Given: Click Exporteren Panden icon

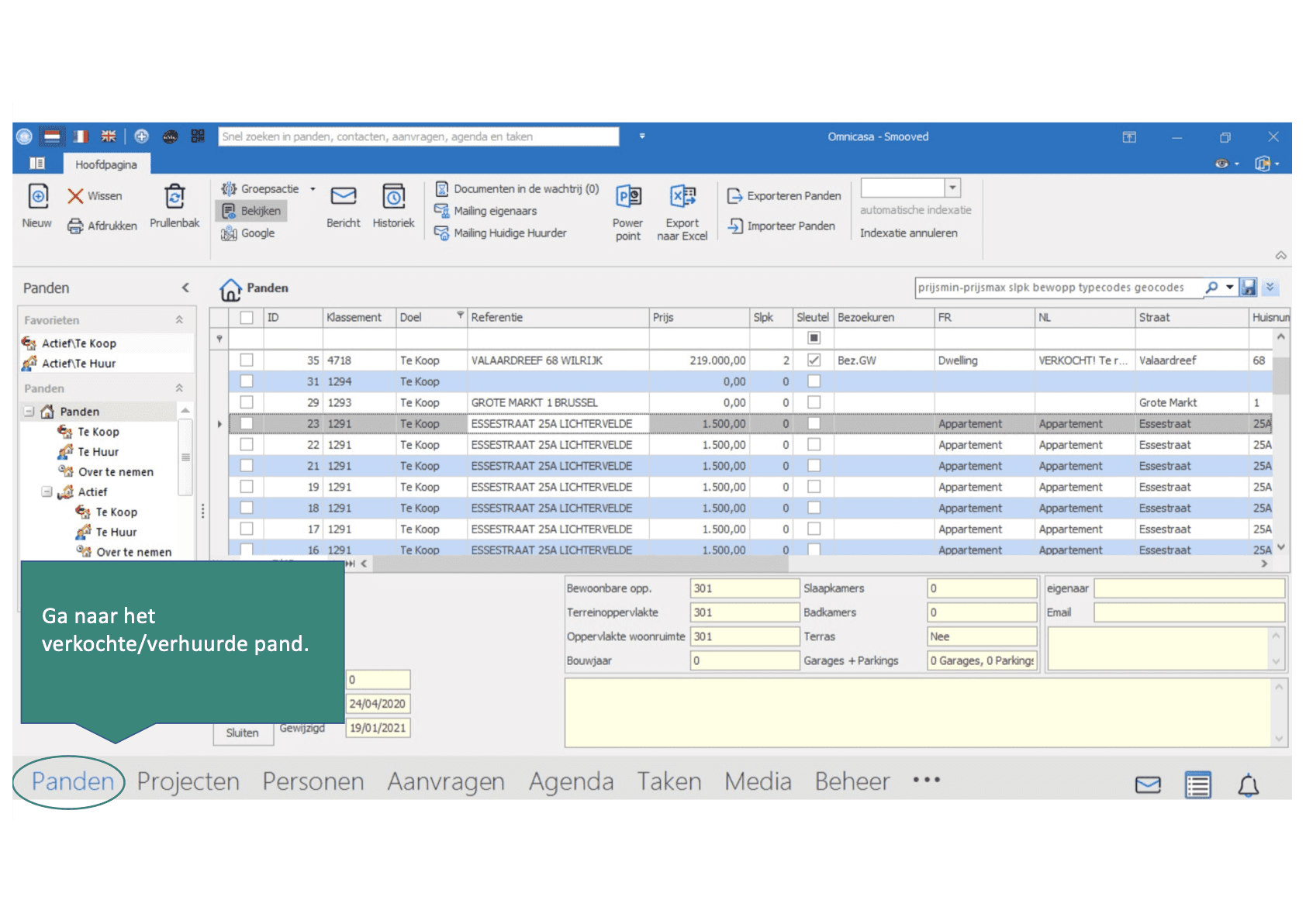Looking at the screenshot, I should click(734, 196).
